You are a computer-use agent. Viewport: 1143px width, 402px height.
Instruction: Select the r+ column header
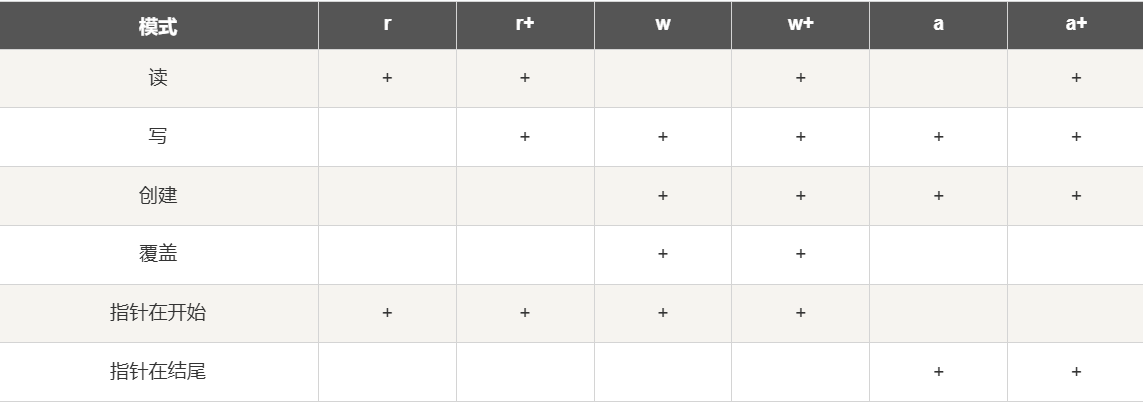tap(525, 24)
